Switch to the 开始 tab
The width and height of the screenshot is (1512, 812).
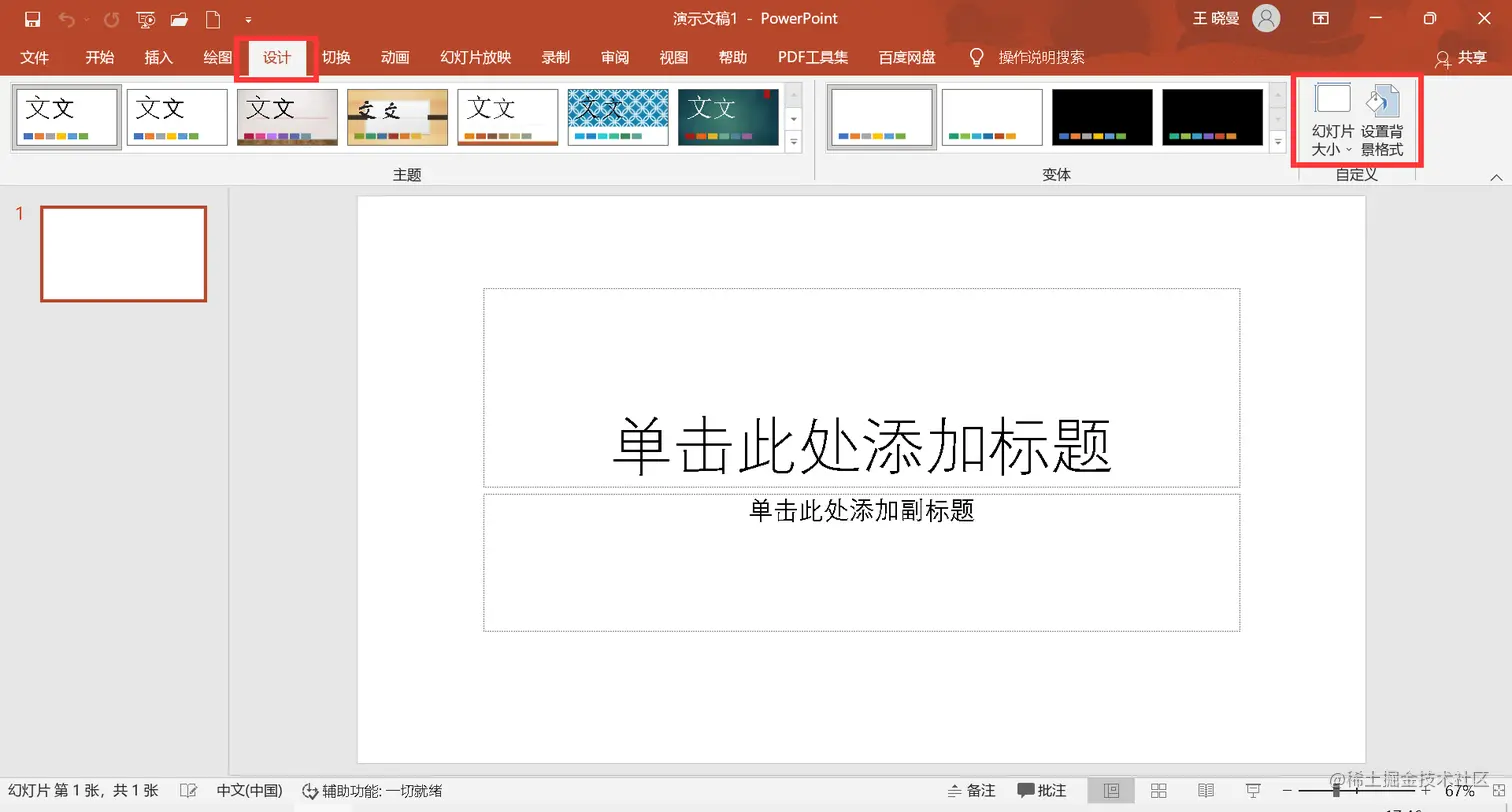99,57
